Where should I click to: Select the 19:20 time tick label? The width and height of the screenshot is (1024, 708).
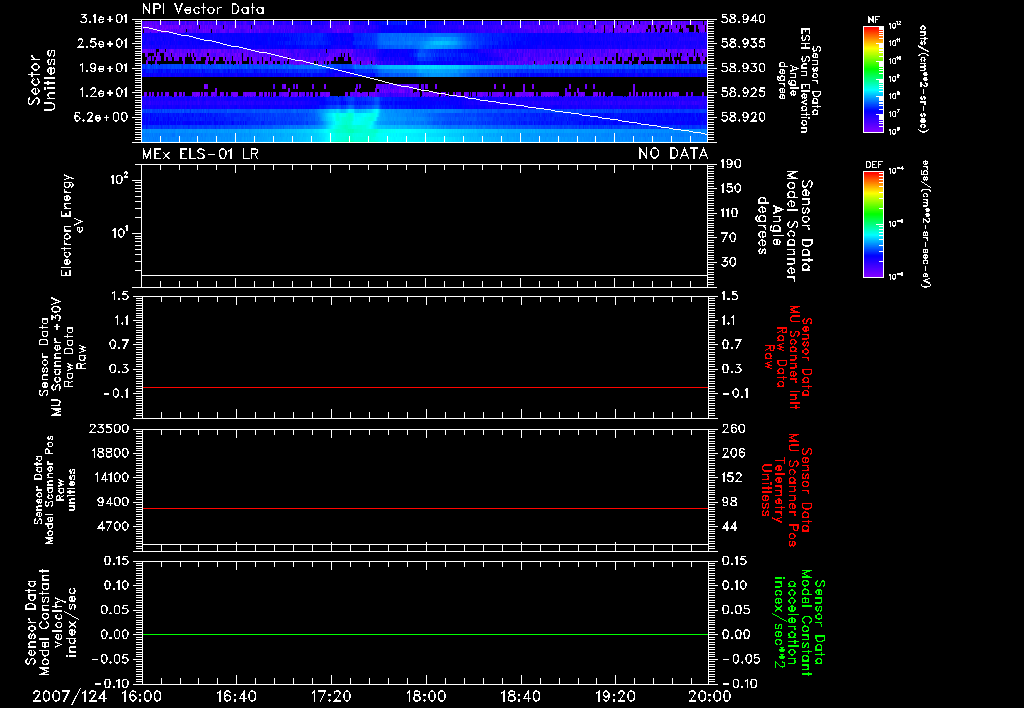point(615,696)
